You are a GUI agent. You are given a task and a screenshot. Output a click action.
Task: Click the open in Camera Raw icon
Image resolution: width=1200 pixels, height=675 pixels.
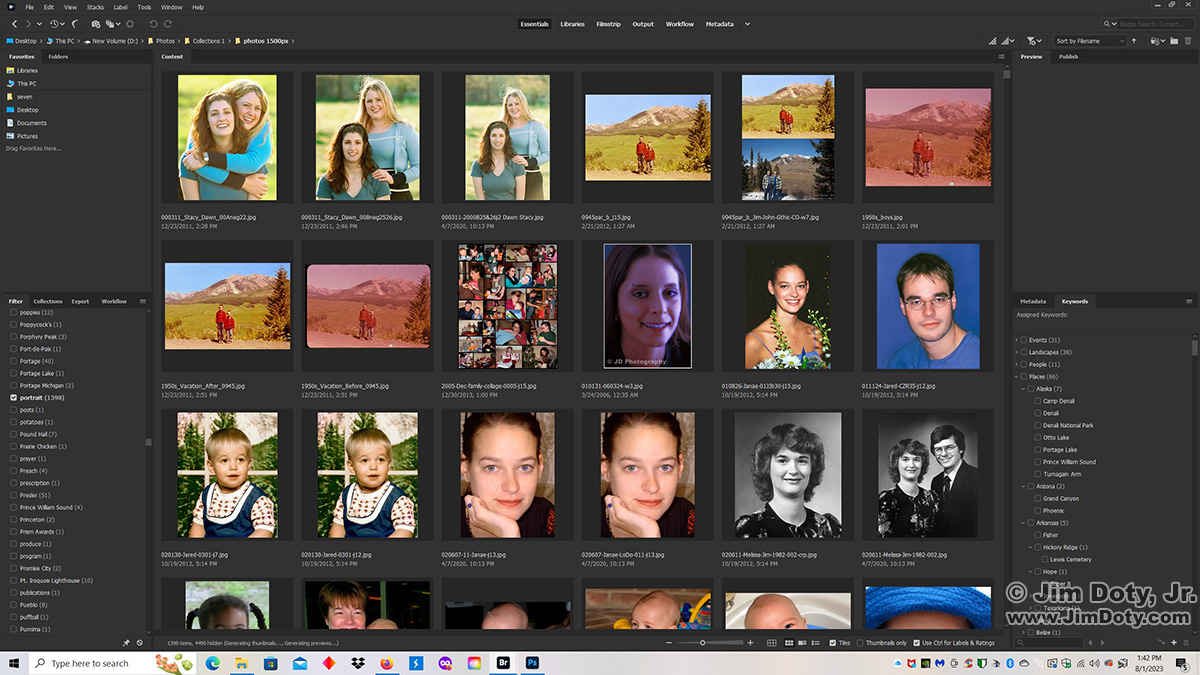point(130,24)
